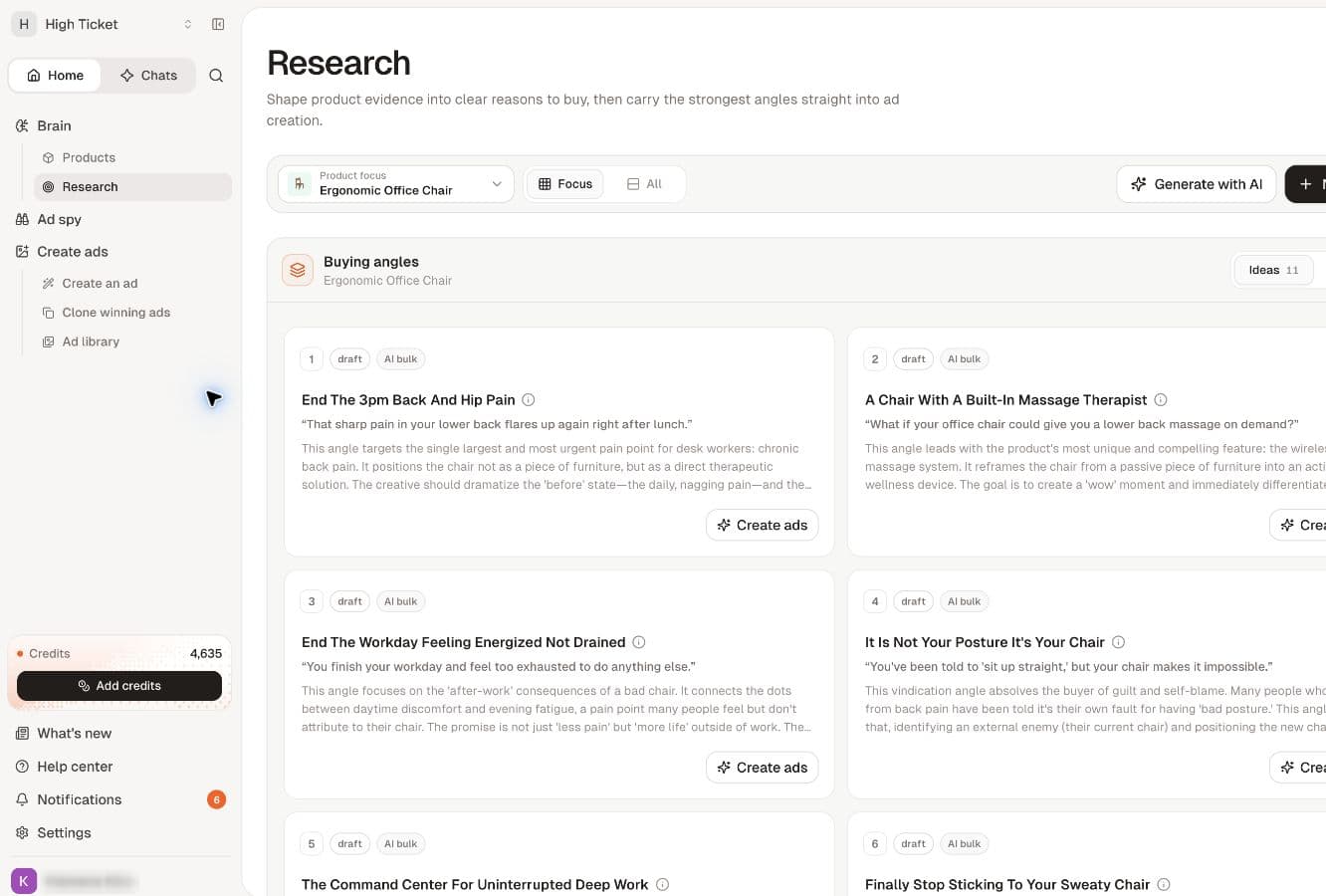Click the Buying angles stack icon
Screen dimensions: 1326x896
(x=298, y=270)
